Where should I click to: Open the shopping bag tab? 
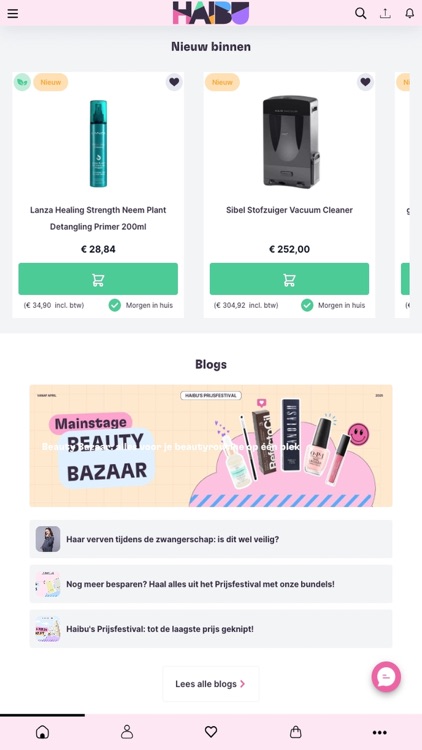coord(296,732)
